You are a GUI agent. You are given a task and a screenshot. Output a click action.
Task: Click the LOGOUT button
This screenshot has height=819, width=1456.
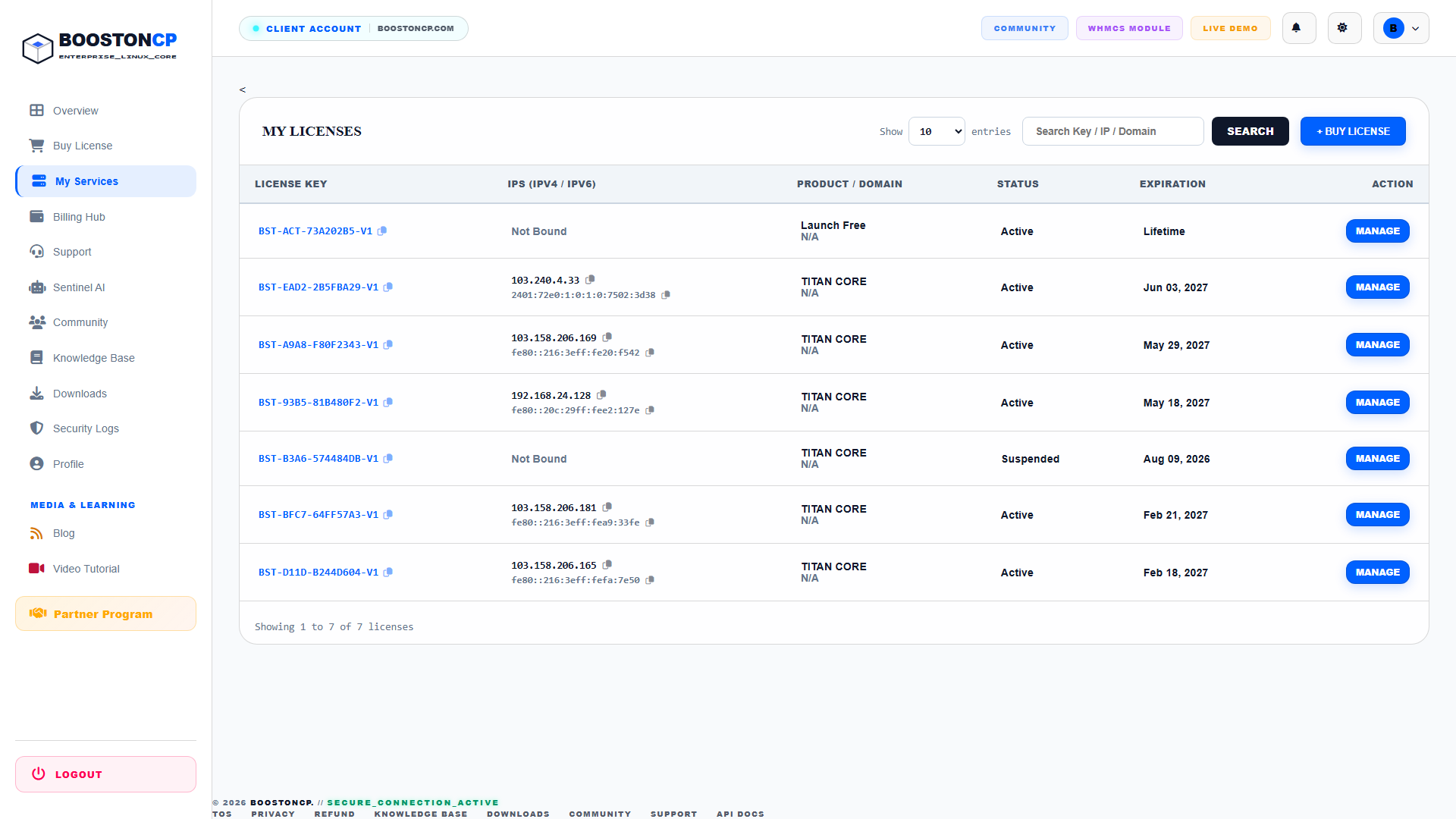(x=105, y=774)
